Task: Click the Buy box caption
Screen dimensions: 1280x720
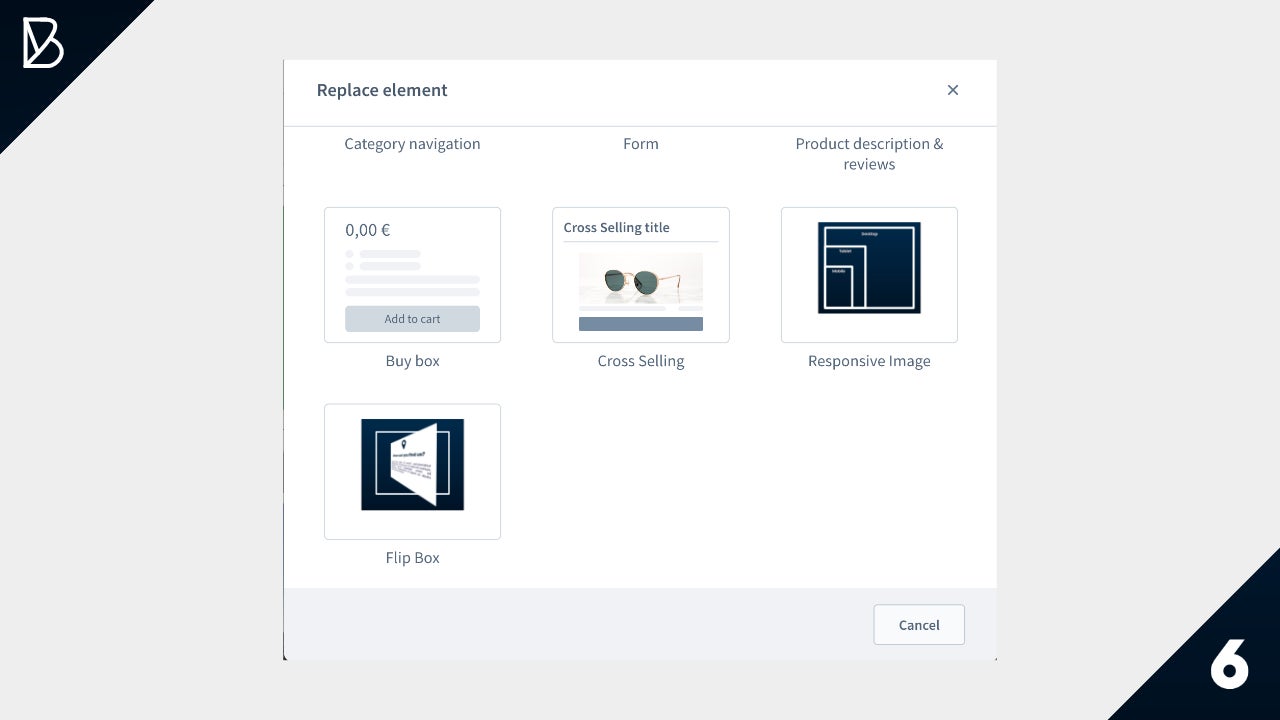Action: (x=412, y=361)
